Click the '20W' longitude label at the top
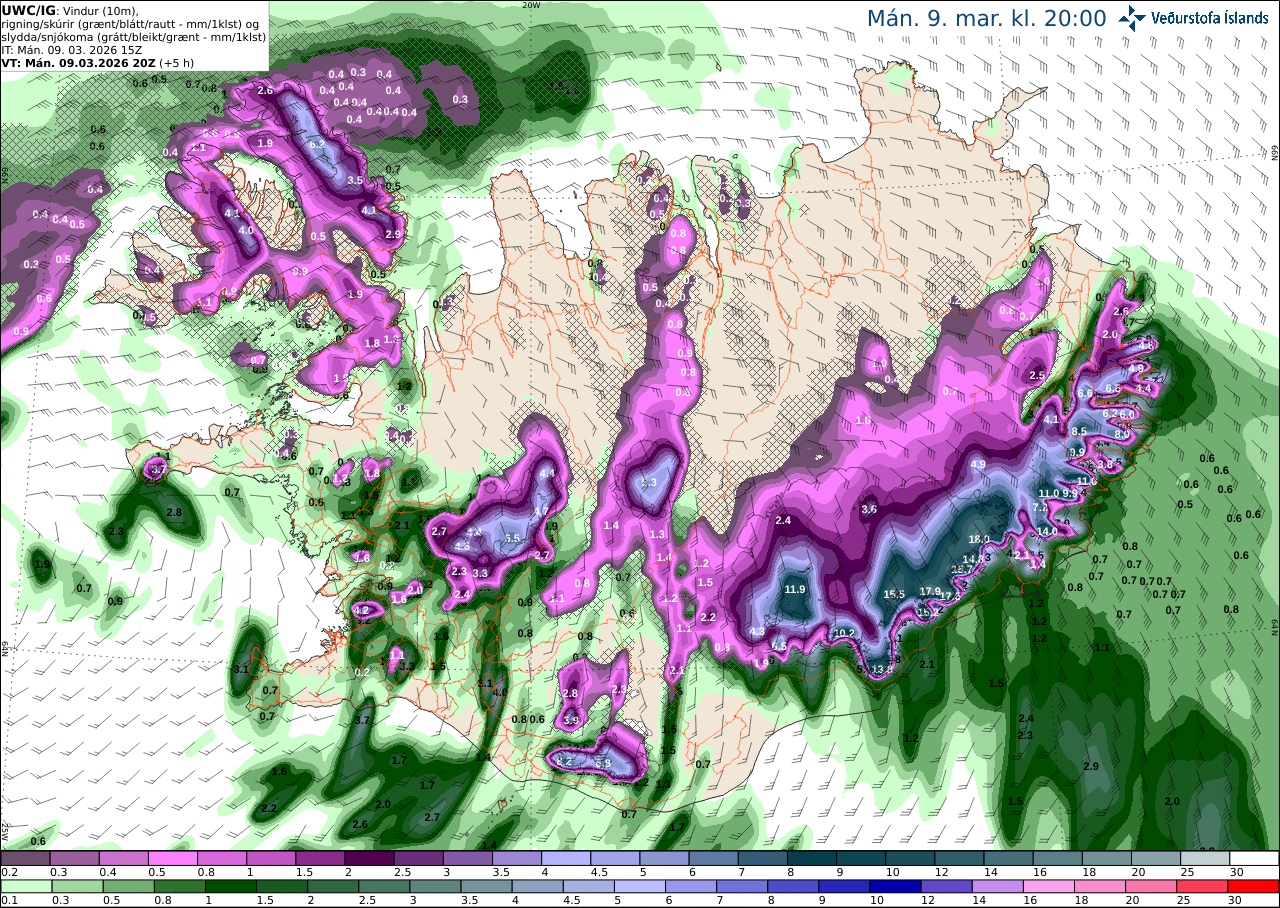The height and width of the screenshot is (908, 1280). point(531,5)
